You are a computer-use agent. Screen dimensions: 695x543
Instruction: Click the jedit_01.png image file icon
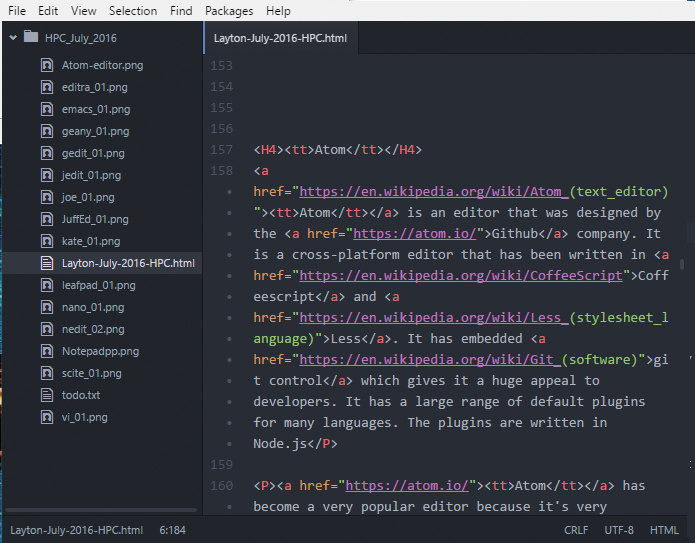47,175
